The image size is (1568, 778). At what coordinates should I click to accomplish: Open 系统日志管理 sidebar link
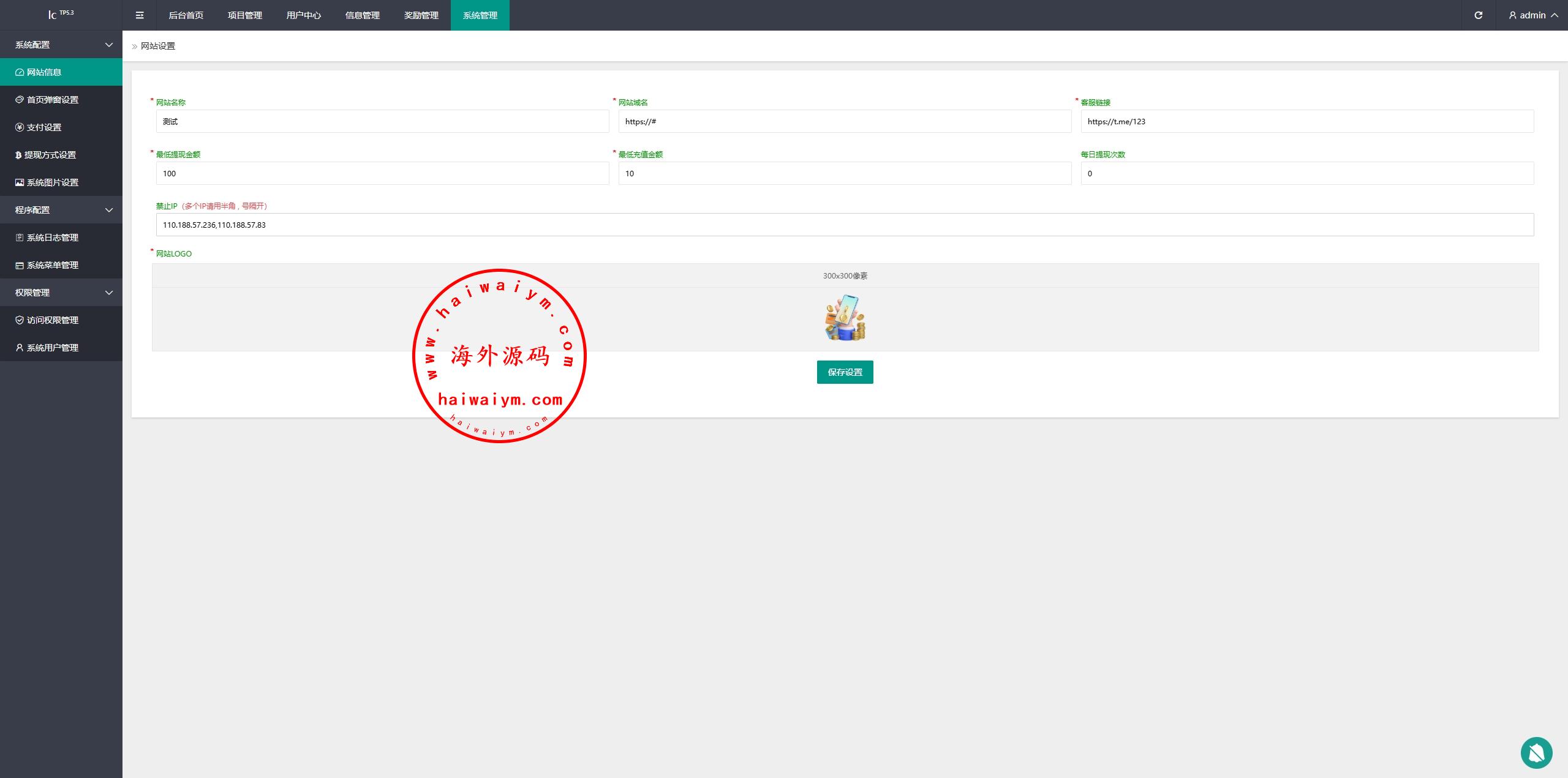coord(52,238)
